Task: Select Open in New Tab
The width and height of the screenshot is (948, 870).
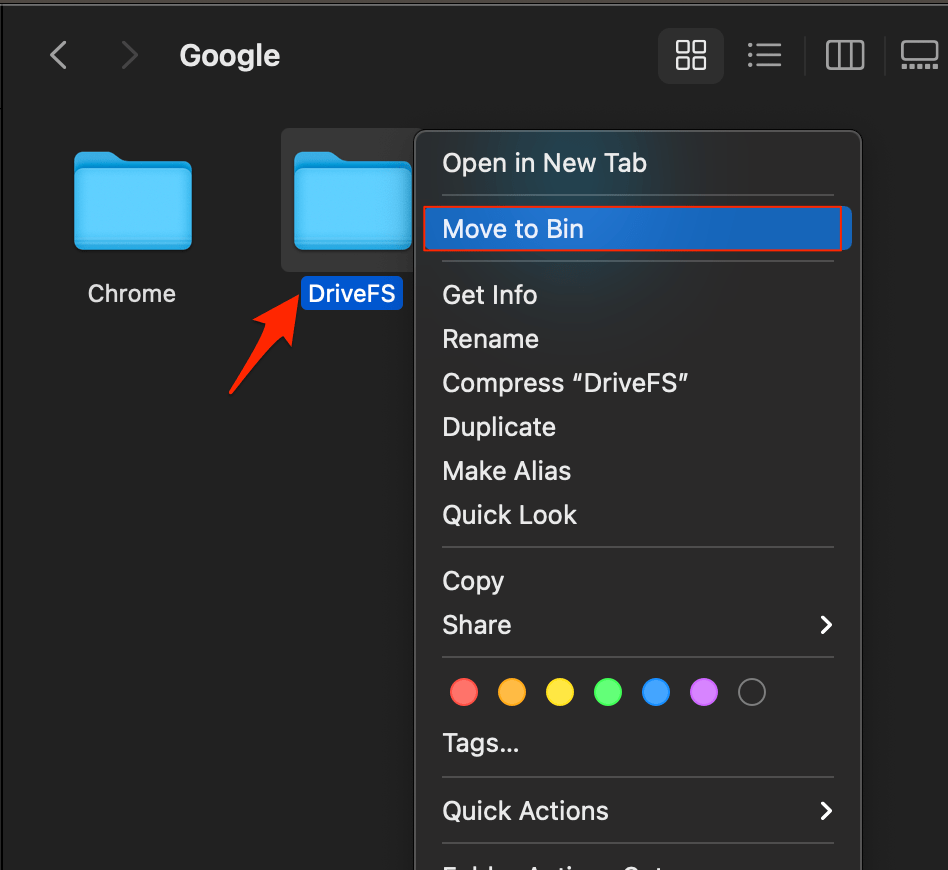Action: (x=544, y=162)
